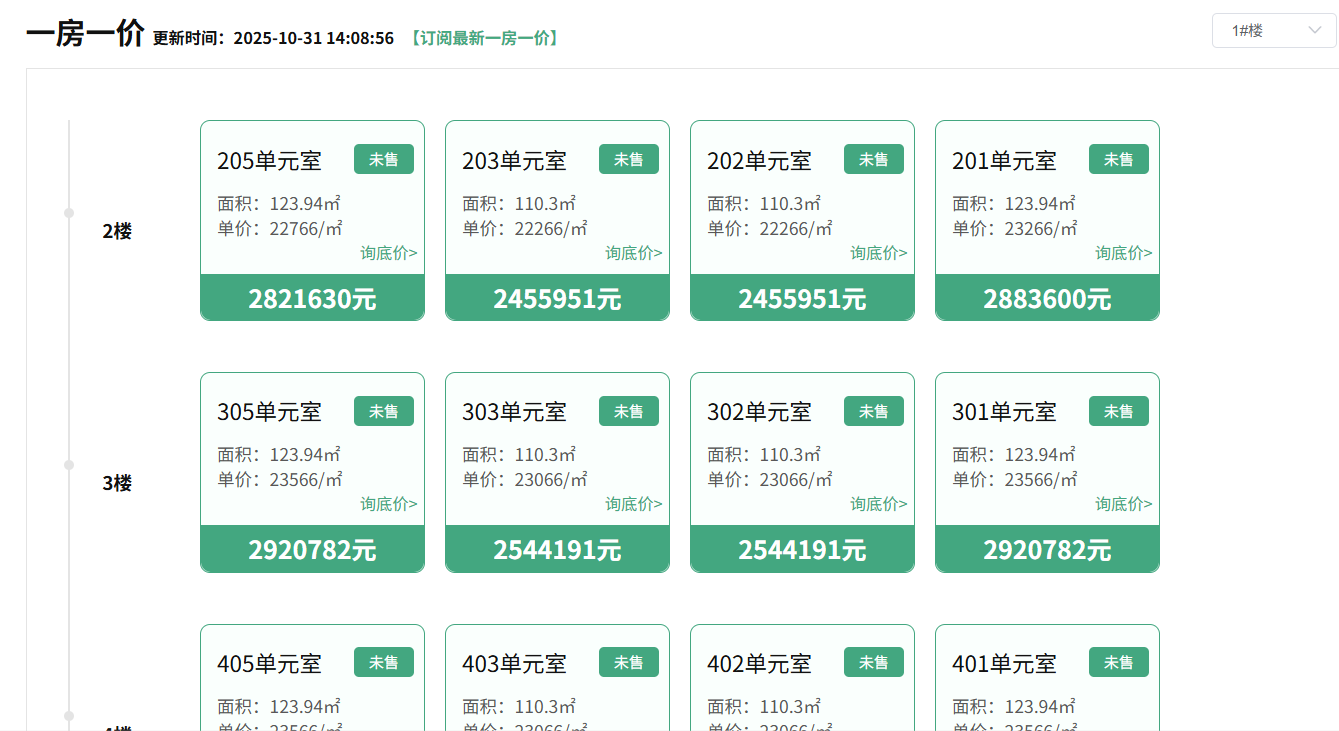Click the 2楼 floor timeline marker

tap(69, 213)
